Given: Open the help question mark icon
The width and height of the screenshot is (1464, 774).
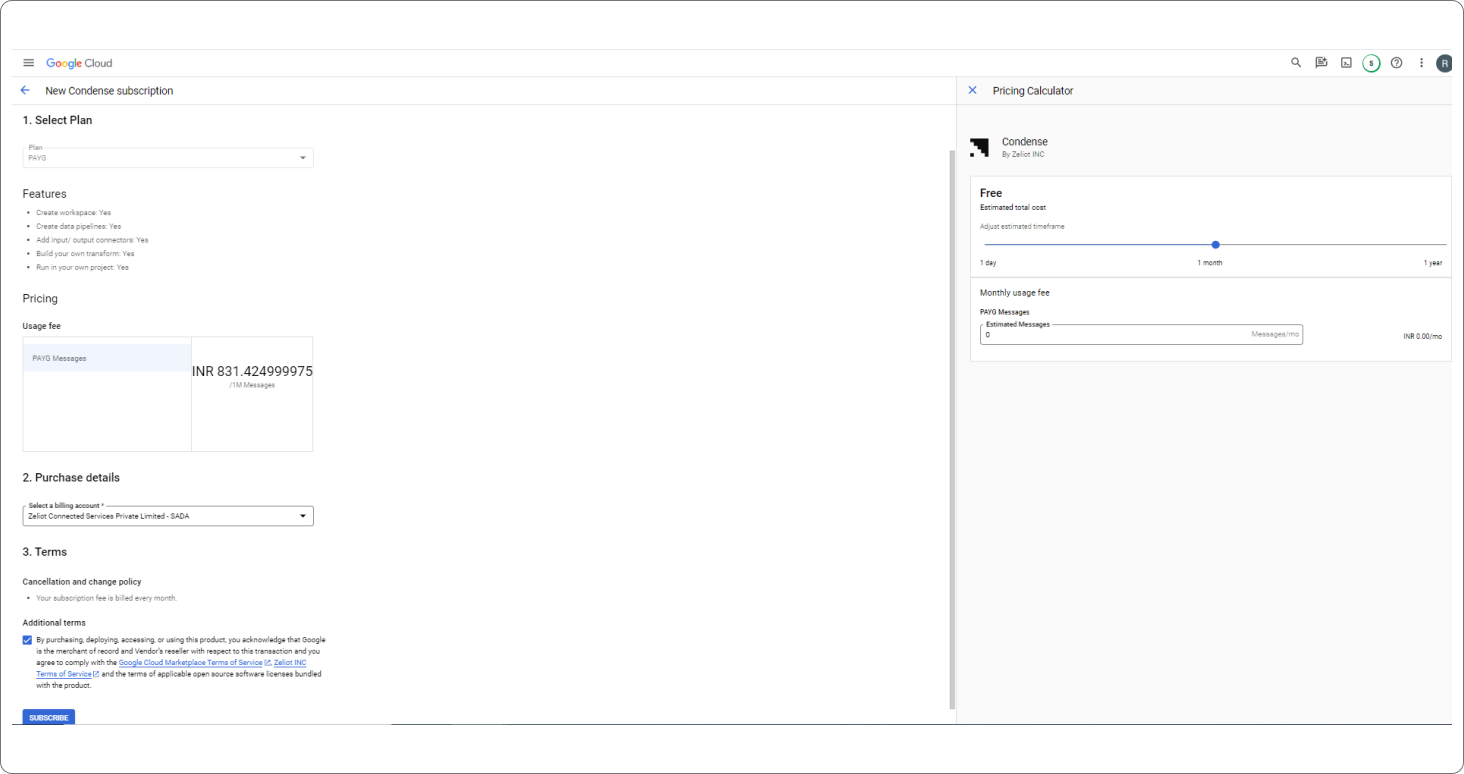Looking at the screenshot, I should point(1397,63).
